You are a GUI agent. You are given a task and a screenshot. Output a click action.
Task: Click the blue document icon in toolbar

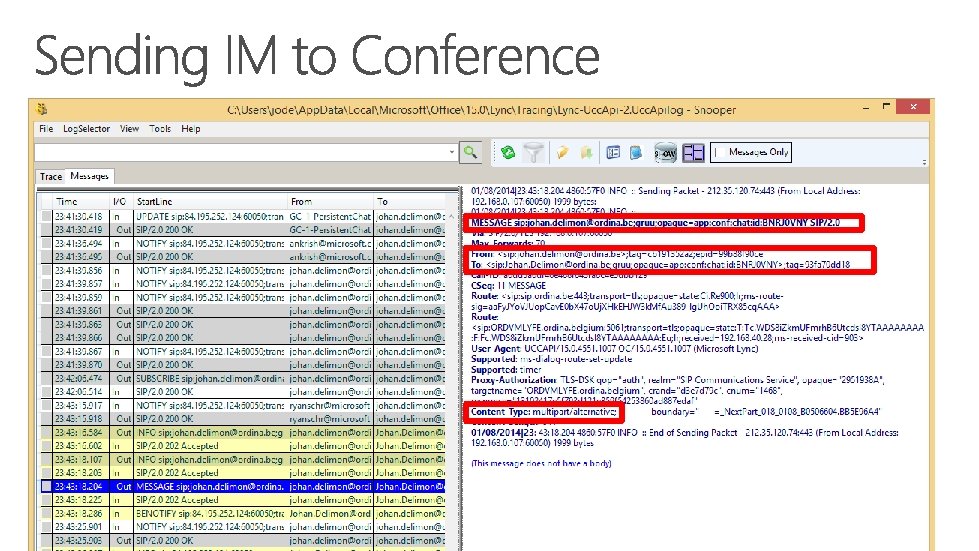[636, 152]
